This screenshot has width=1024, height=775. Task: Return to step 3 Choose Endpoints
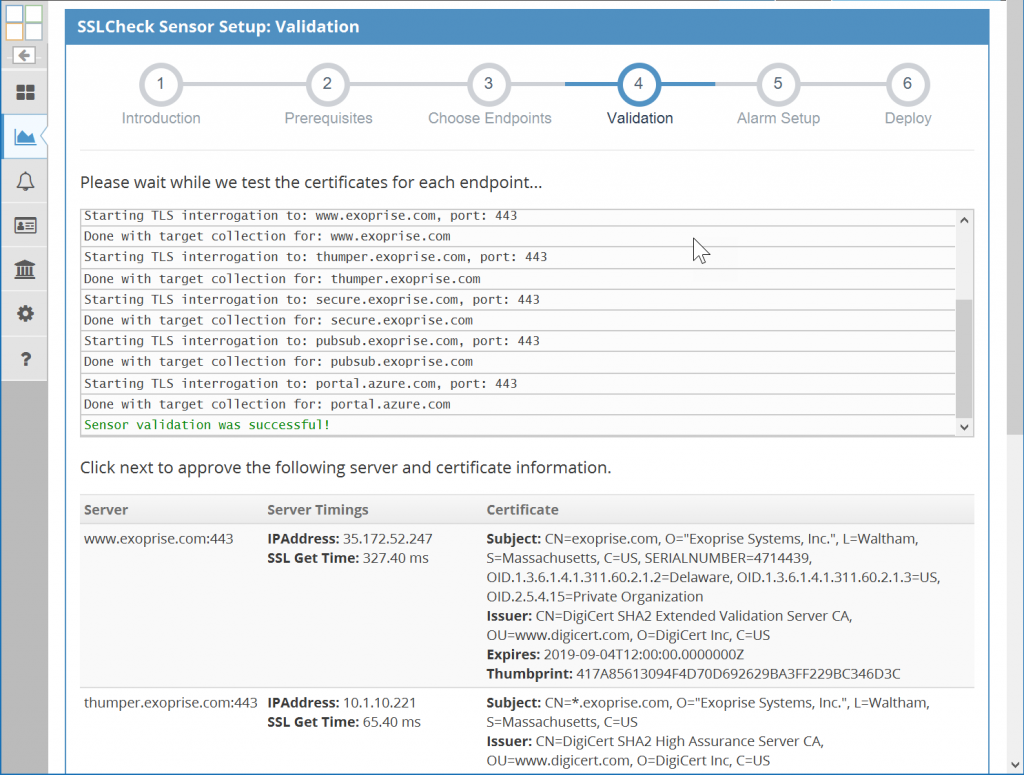tap(489, 85)
